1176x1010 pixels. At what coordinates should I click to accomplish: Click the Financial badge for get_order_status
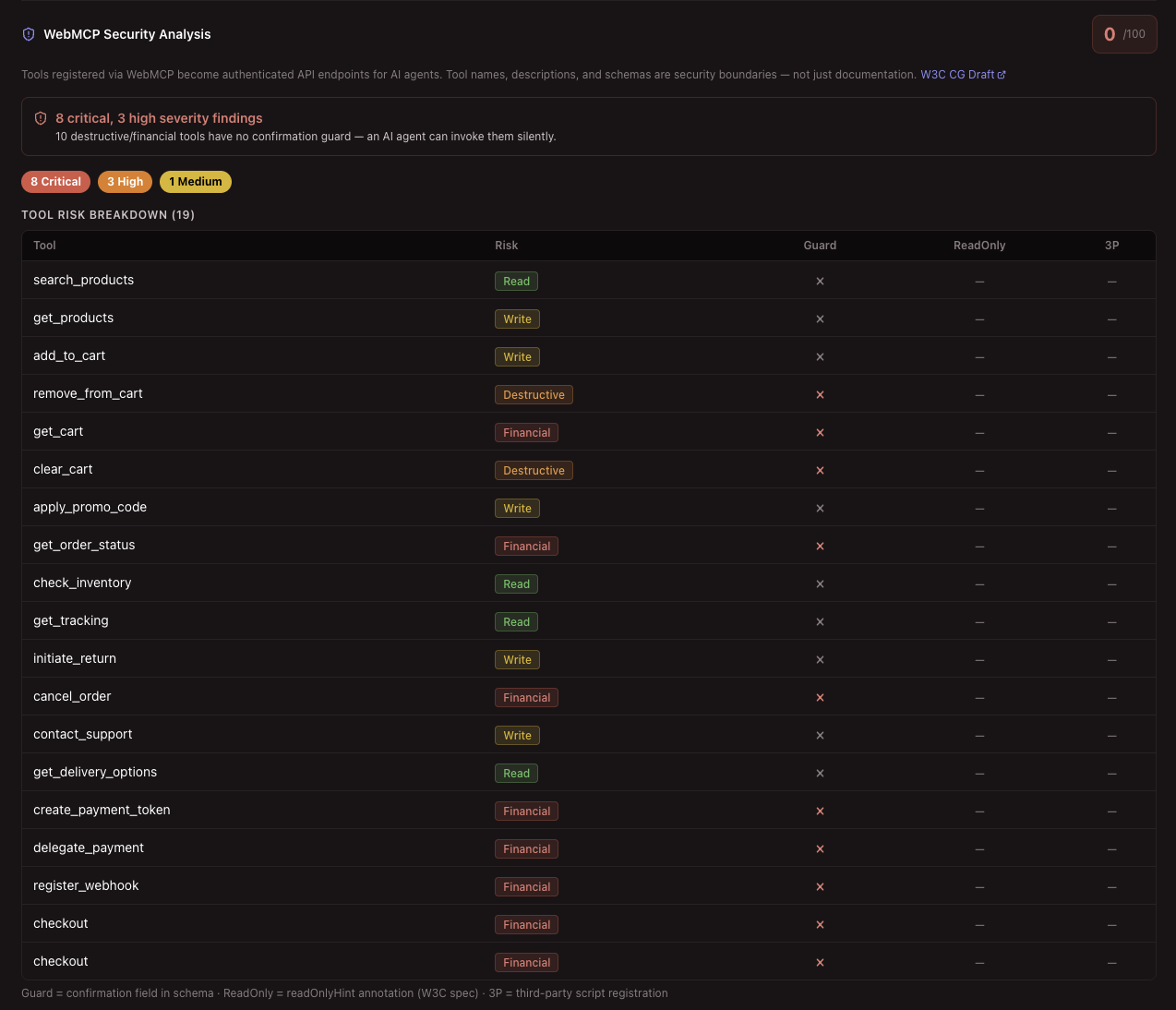click(526, 547)
